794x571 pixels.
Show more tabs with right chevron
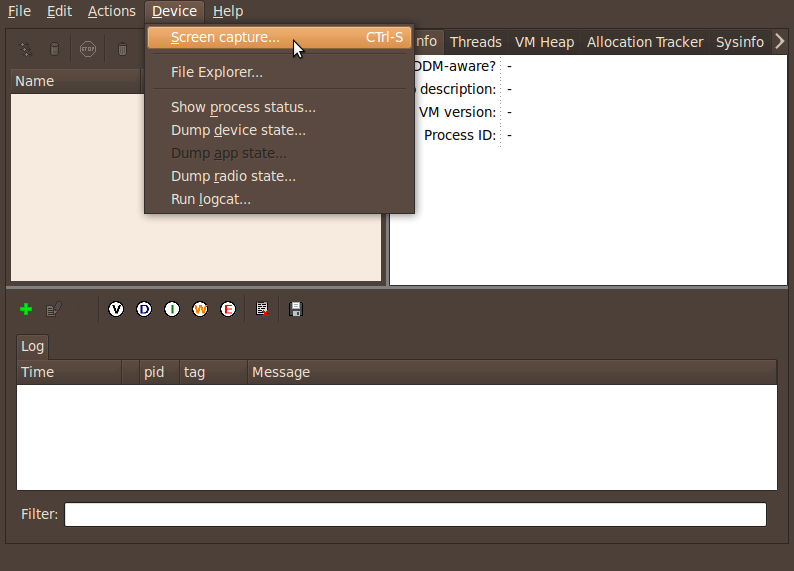click(x=779, y=41)
